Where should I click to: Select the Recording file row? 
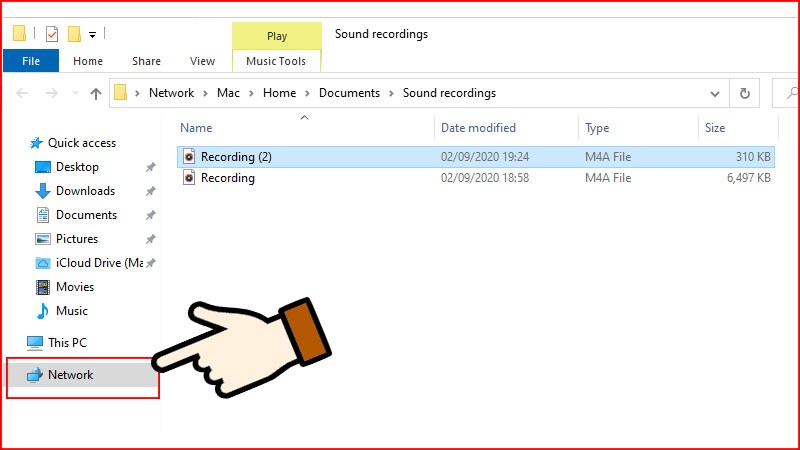click(228, 178)
